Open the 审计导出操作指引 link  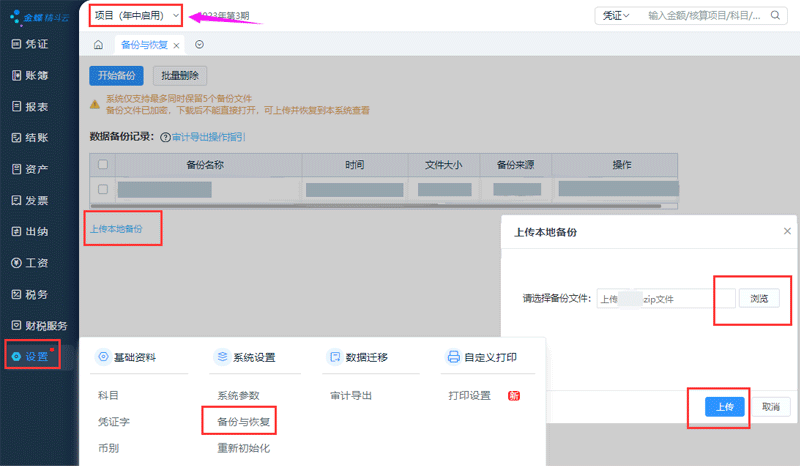click(x=209, y=137)
